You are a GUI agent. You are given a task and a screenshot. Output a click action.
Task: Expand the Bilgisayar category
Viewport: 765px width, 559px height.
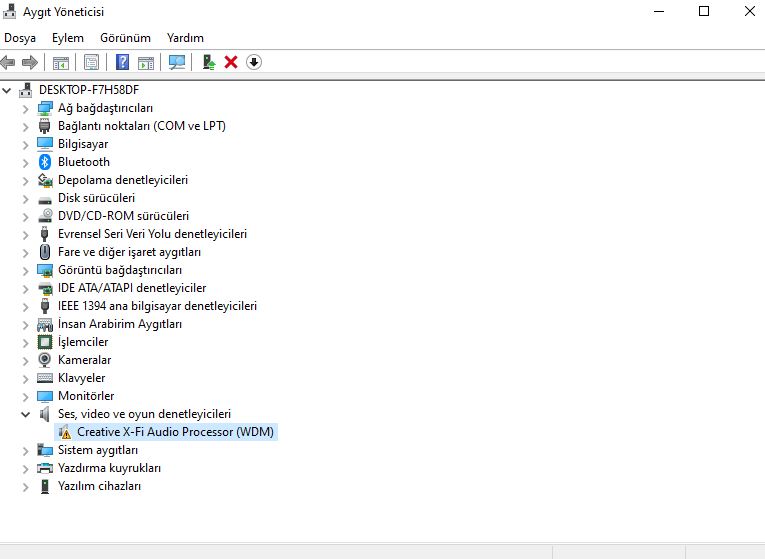click(x=25, y=145)
